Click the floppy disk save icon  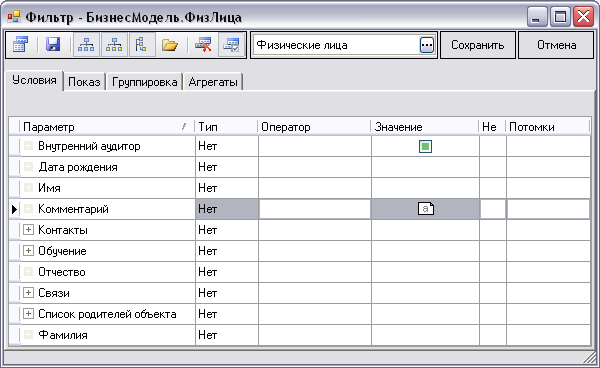point(53,45)
